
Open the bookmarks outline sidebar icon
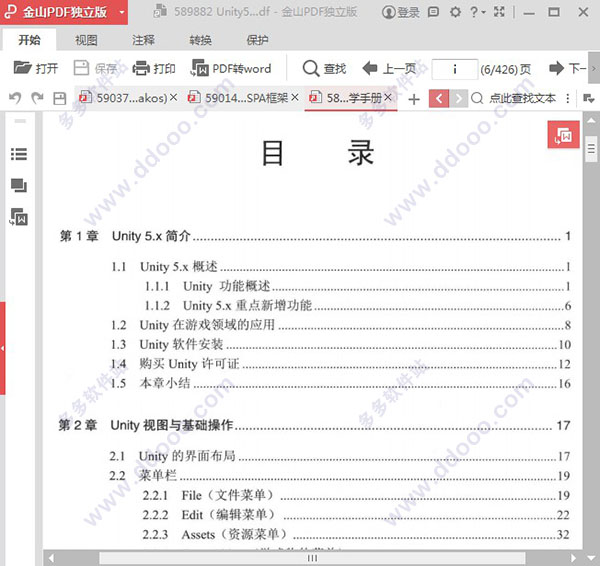point(19,154)
